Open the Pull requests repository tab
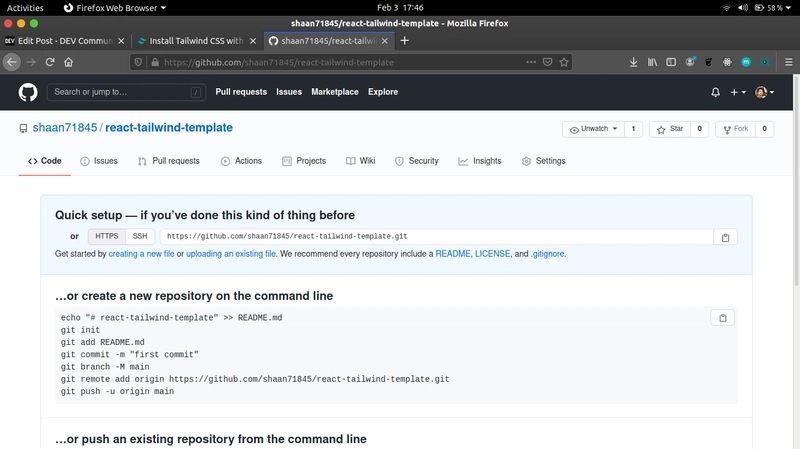800x449 pixels. click(x=169, y=161)
